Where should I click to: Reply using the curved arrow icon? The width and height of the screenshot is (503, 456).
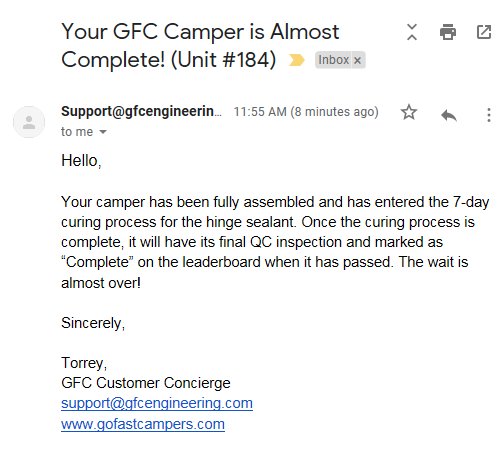(x=449, y=115)
